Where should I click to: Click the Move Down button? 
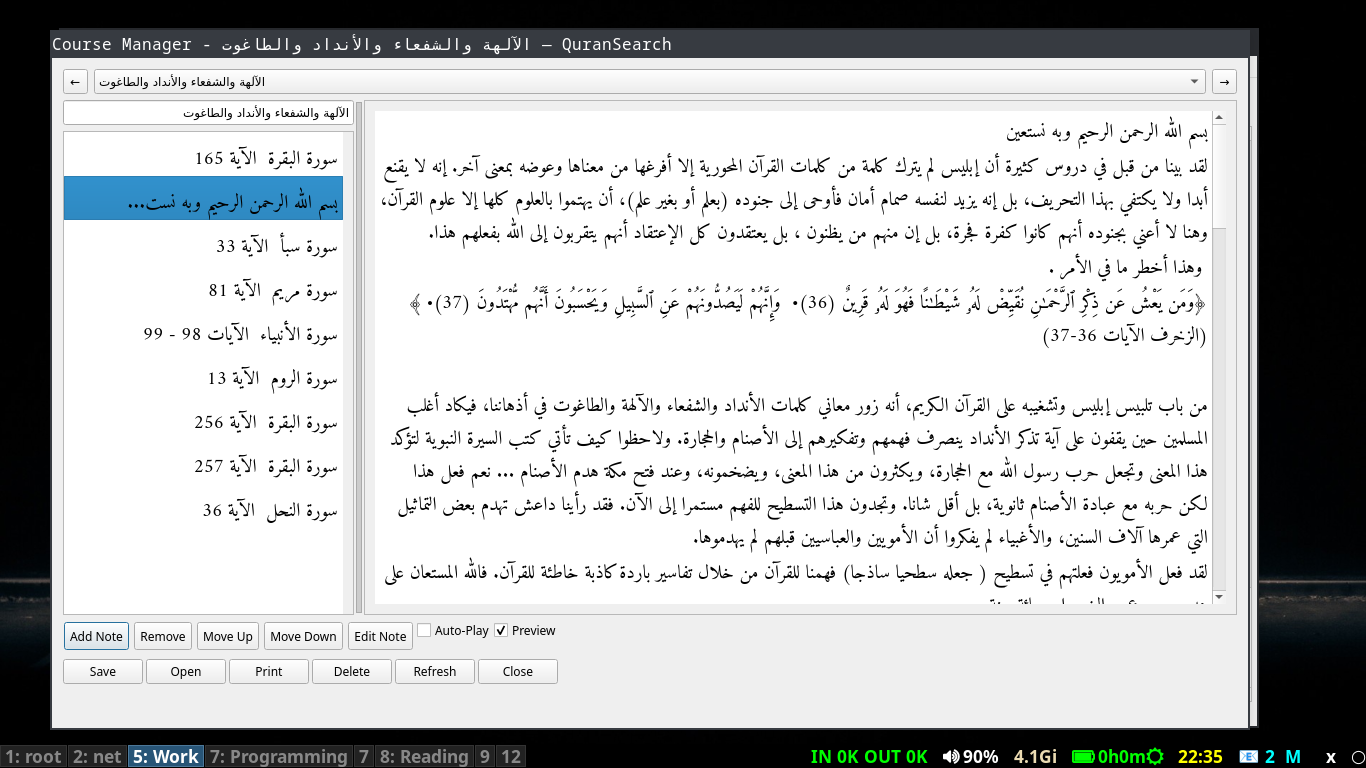(303, 636)
